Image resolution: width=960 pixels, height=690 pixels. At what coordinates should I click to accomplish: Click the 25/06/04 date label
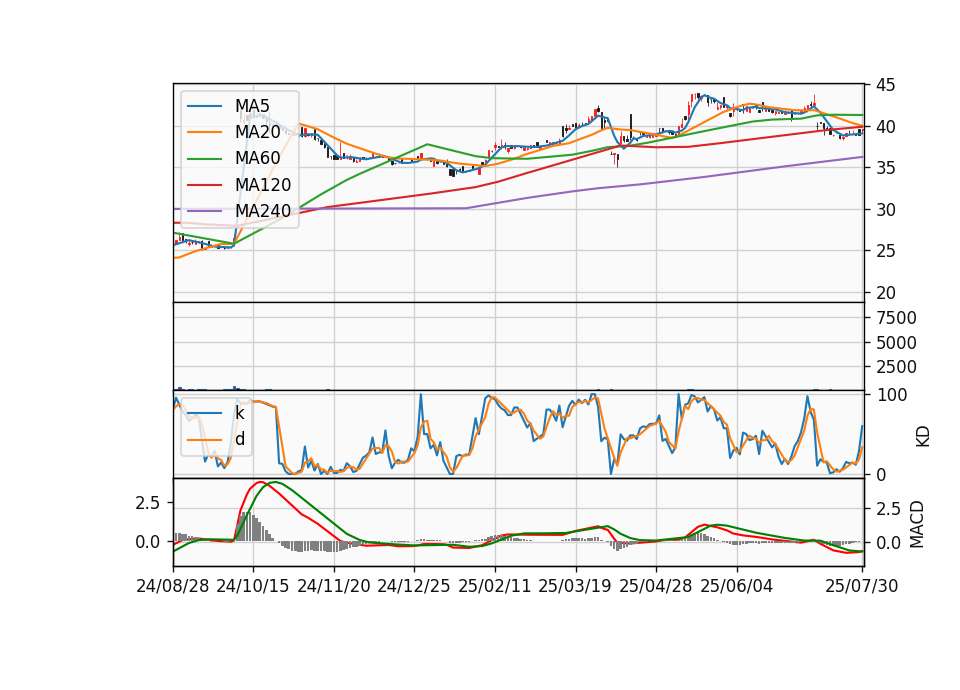pyautogui.click(x=736, y=586)
